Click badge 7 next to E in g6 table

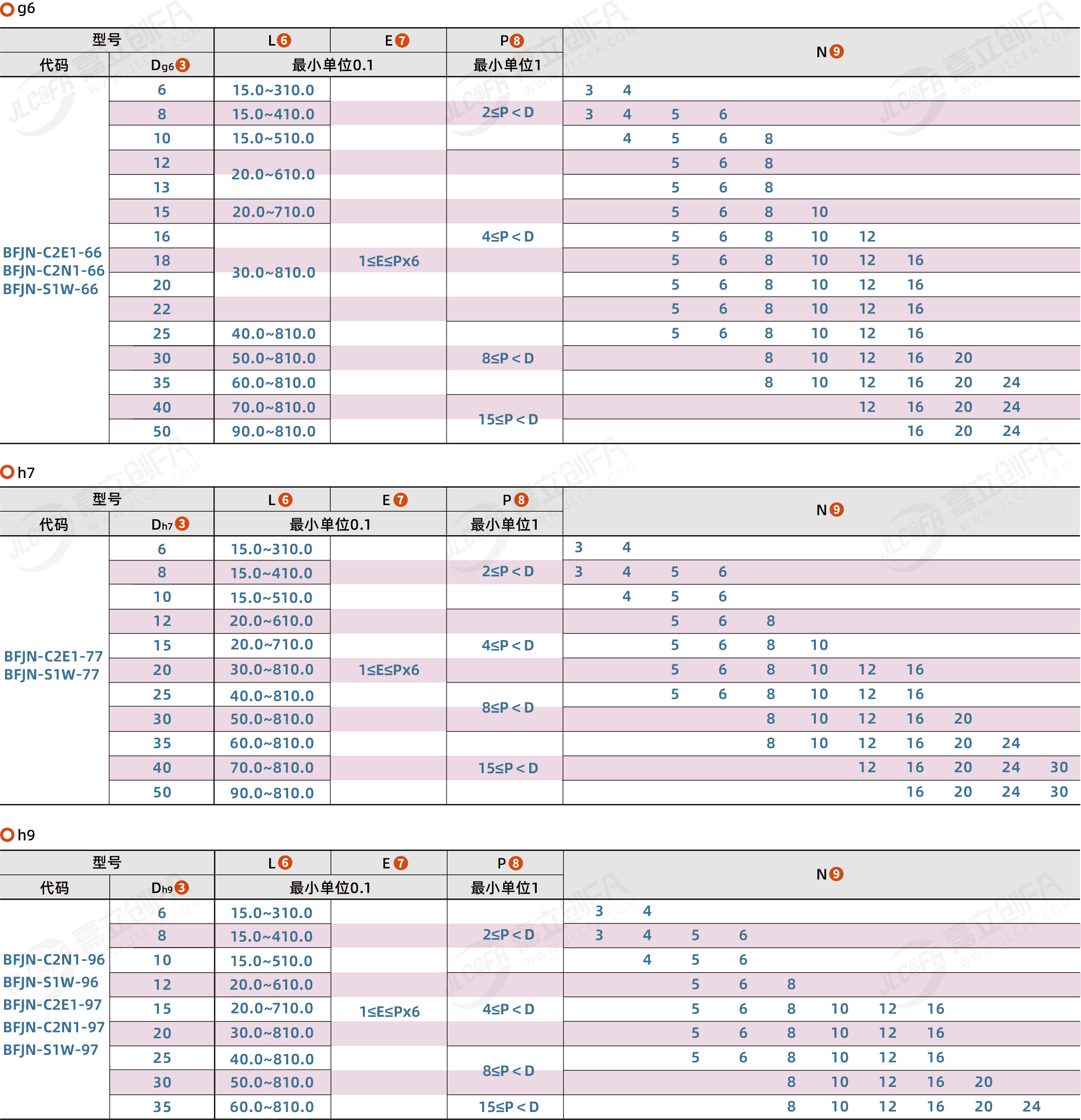pos(402,41)
